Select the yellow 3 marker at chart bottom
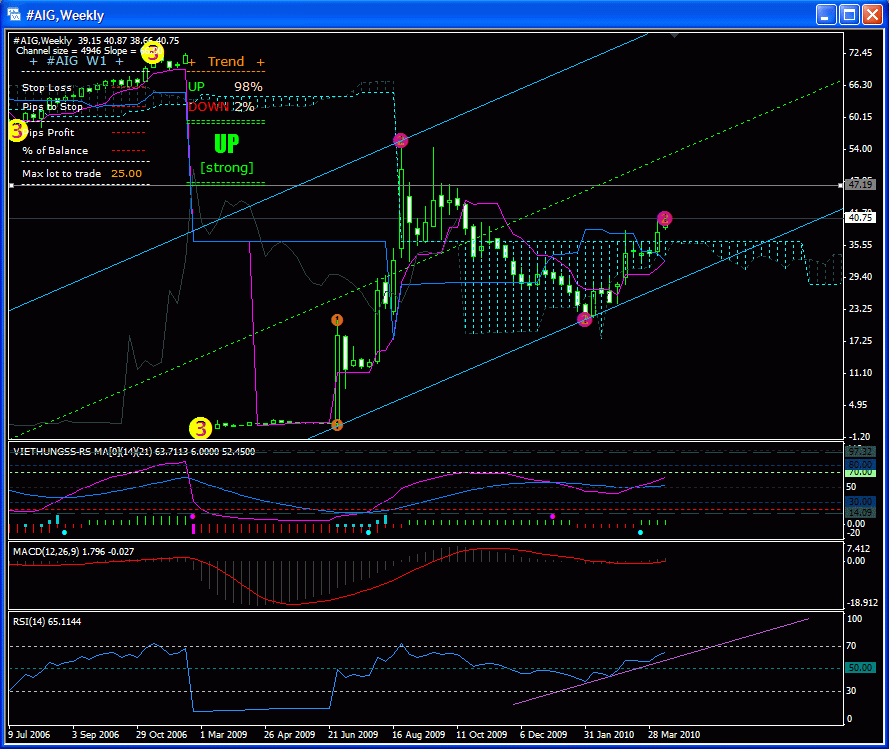Image resolution: width=889 pixels, height=749 pixels. coord(201,428)
